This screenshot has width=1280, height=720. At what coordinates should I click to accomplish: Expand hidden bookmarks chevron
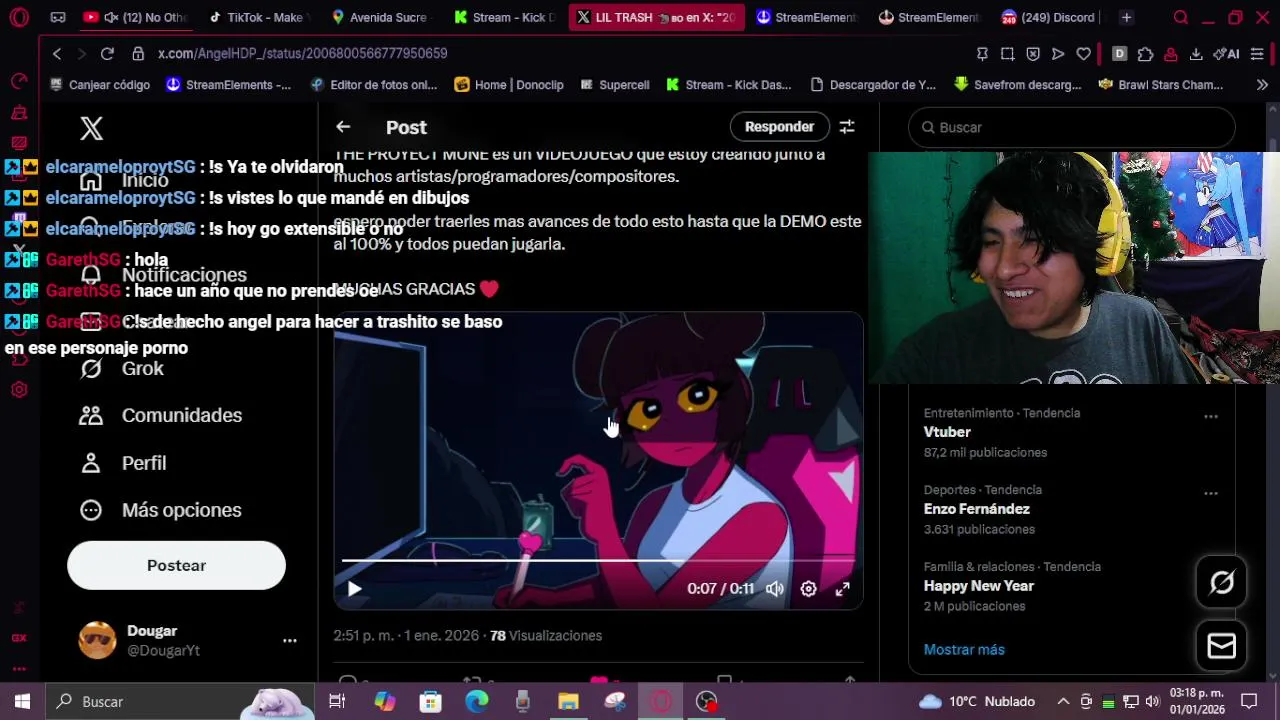click(1262, 85)
